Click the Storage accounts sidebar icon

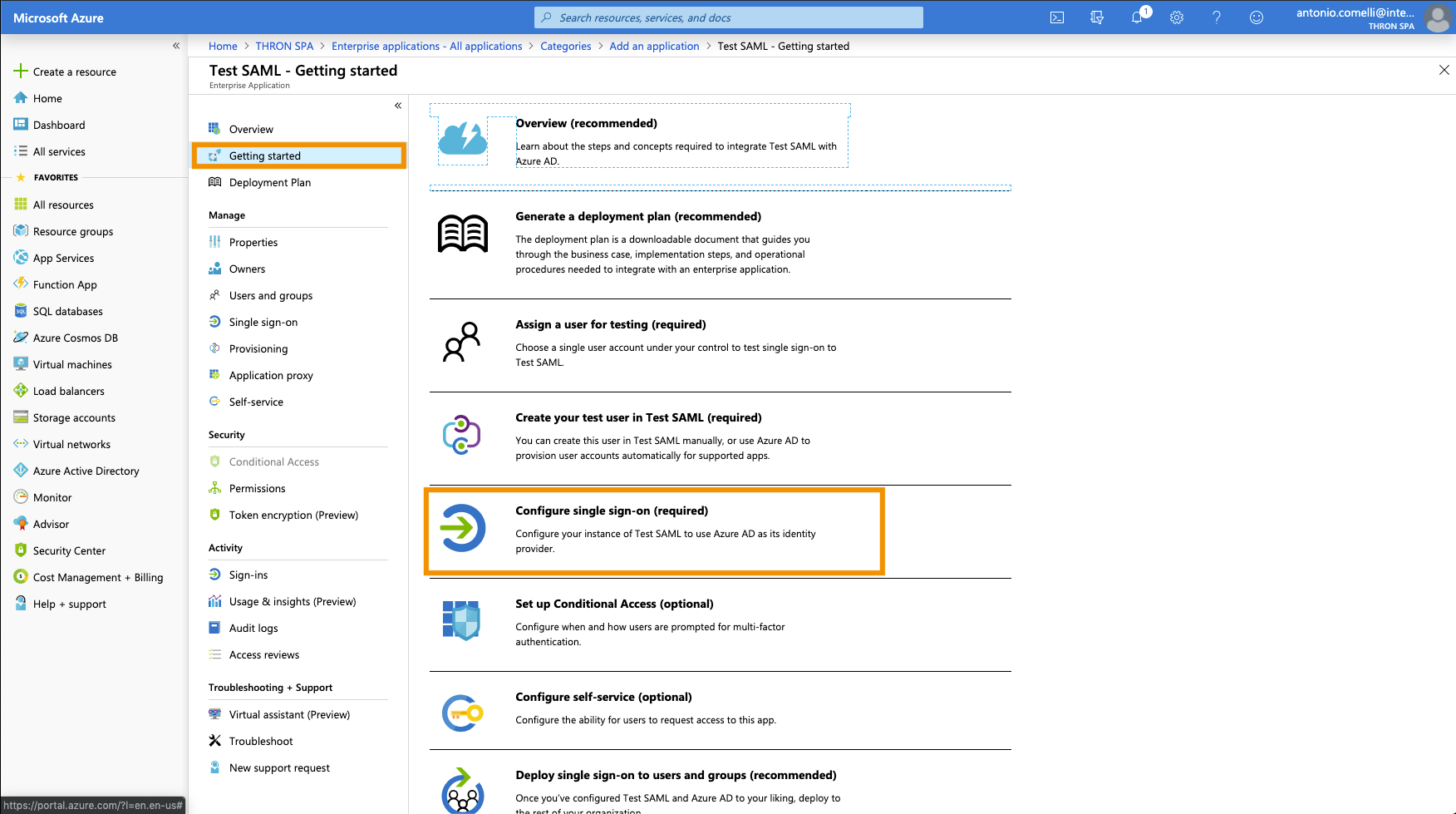tap(21, 417)
